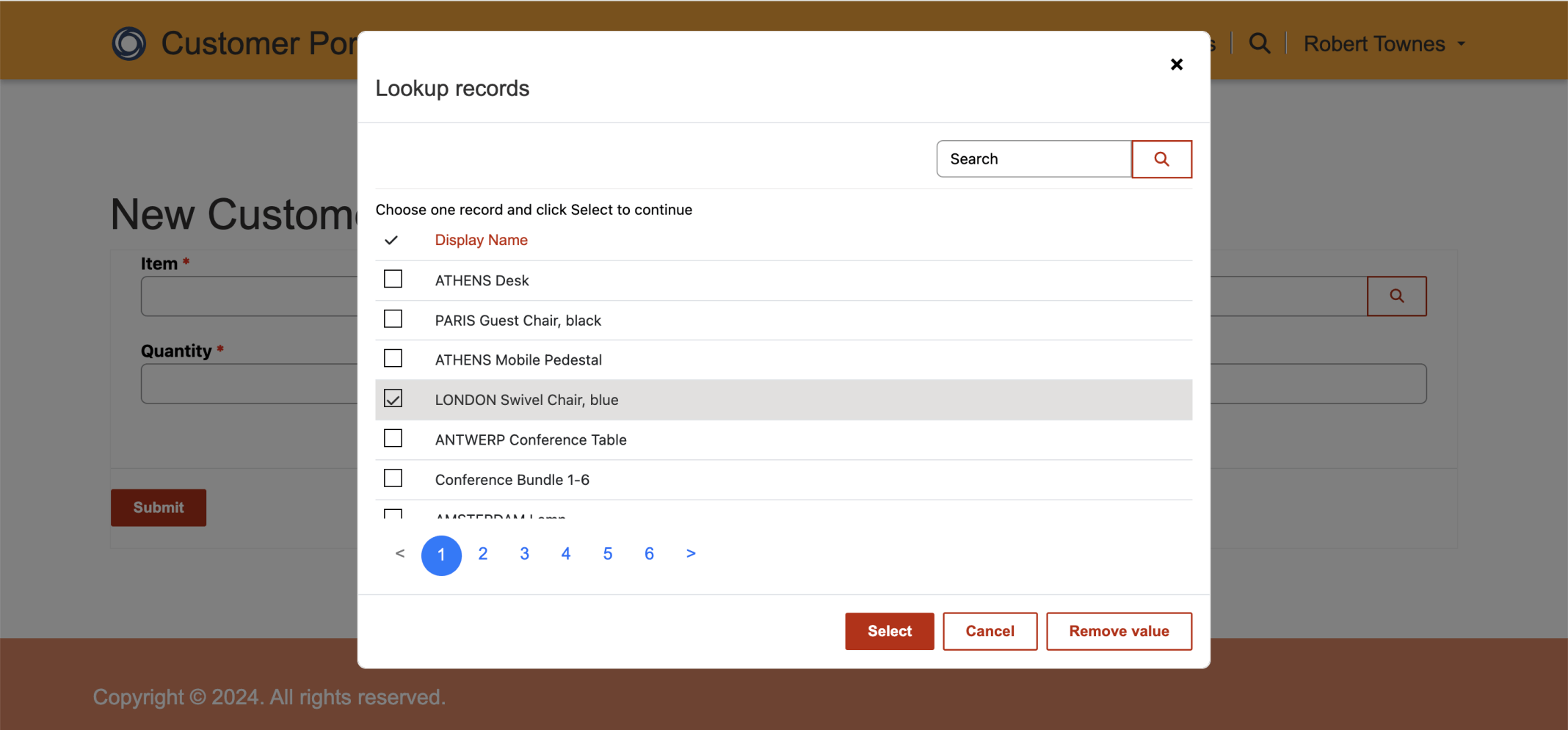
Task: Go to previous page using the < arrow
Action: coord(400,554)
